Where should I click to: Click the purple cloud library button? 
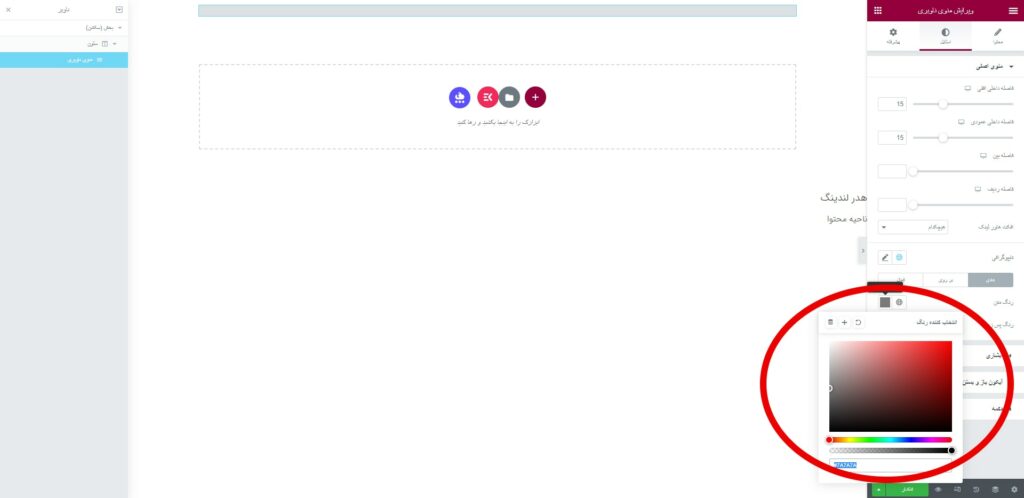coord(460,97)
